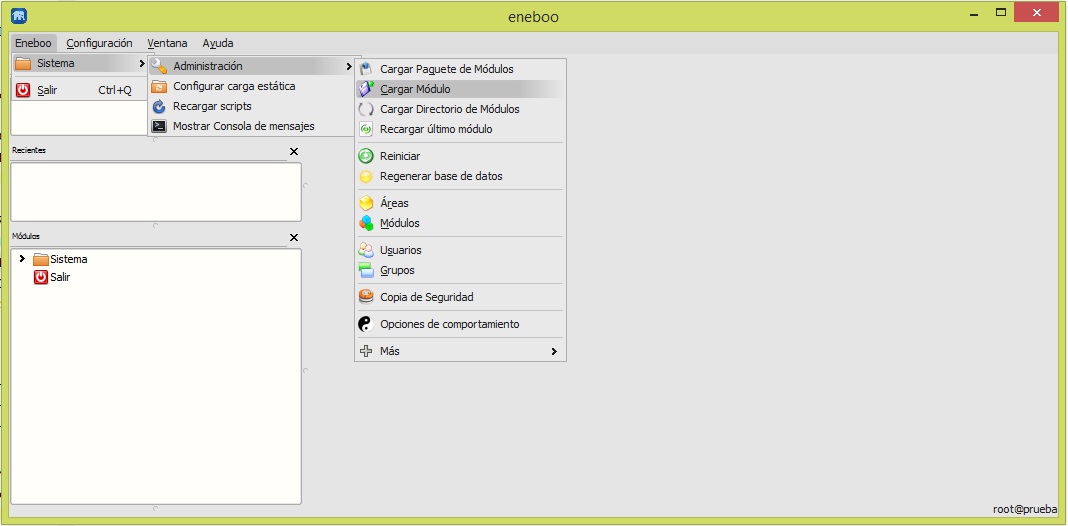
Task: Click the Módulos colored spheres icon
Action: [x=366, y=223]
